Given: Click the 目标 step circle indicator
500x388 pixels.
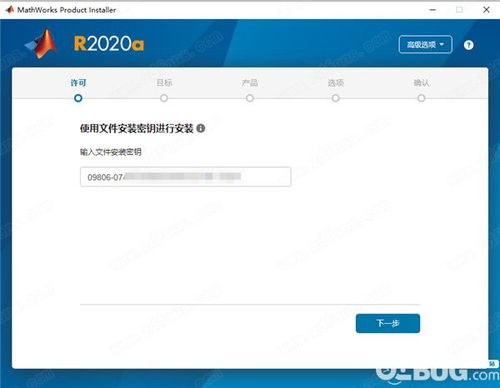Looking at the screenshot, I should [164, 98].
